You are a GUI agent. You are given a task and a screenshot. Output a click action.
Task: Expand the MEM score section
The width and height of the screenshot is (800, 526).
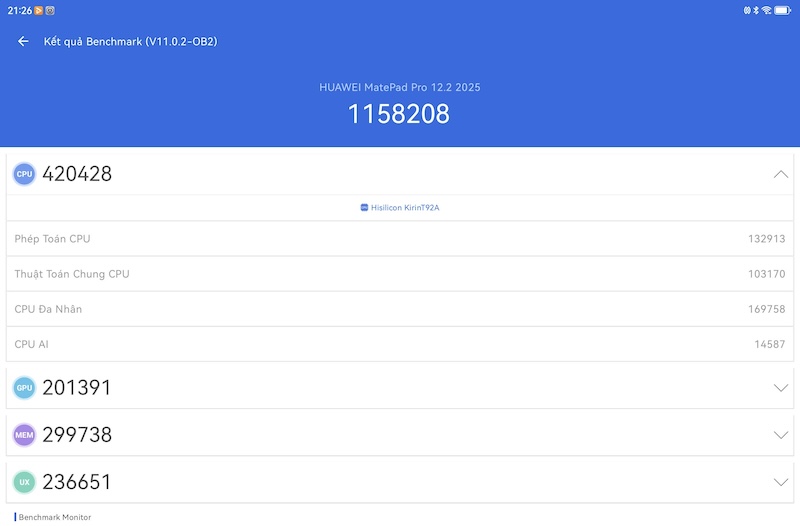coord(781,435)
